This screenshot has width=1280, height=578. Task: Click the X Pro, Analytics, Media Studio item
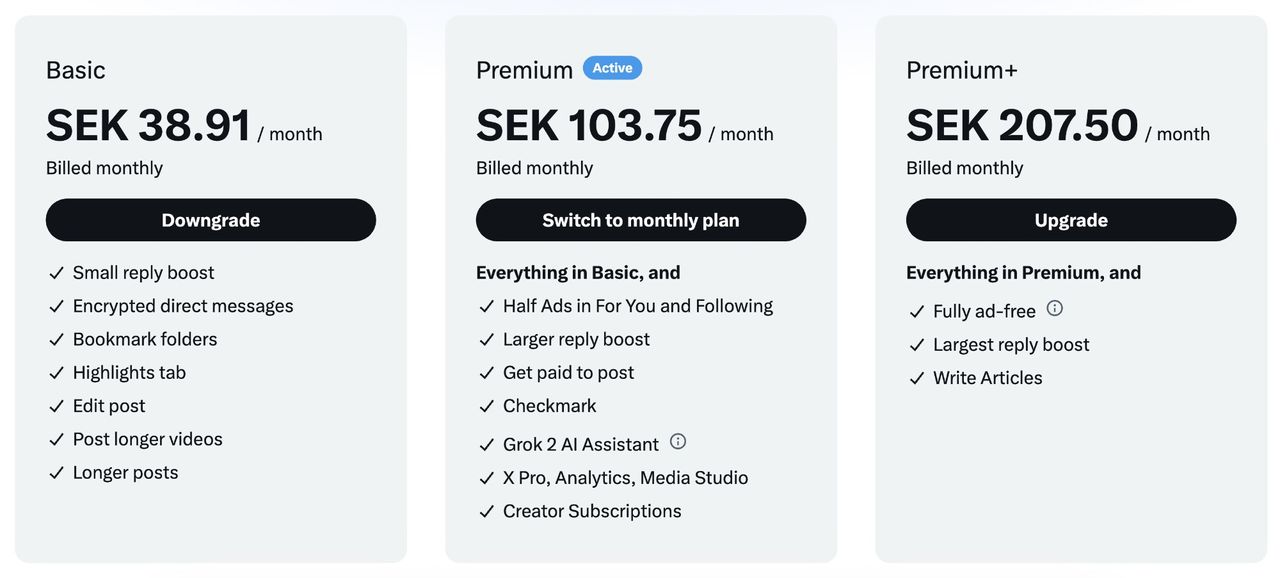click(x=625, y=478)
